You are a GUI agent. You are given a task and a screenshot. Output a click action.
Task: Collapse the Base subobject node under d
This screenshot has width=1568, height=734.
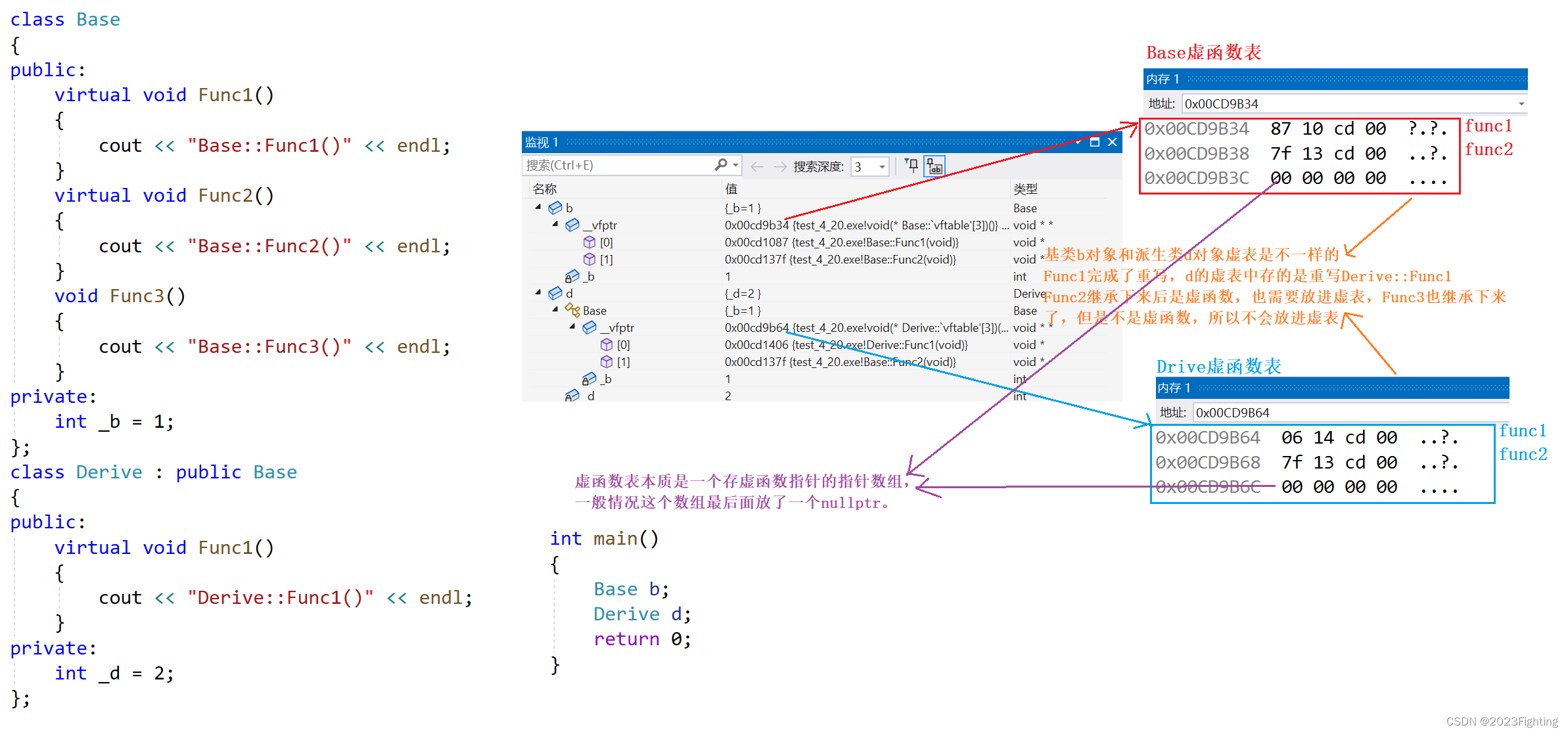click(x=555, y=310)
